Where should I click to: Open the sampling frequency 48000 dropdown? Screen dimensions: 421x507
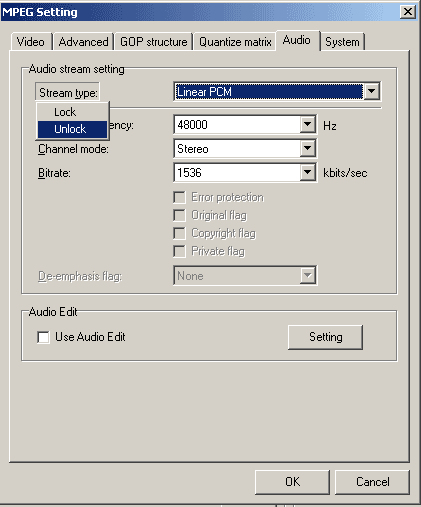[307, 124]
